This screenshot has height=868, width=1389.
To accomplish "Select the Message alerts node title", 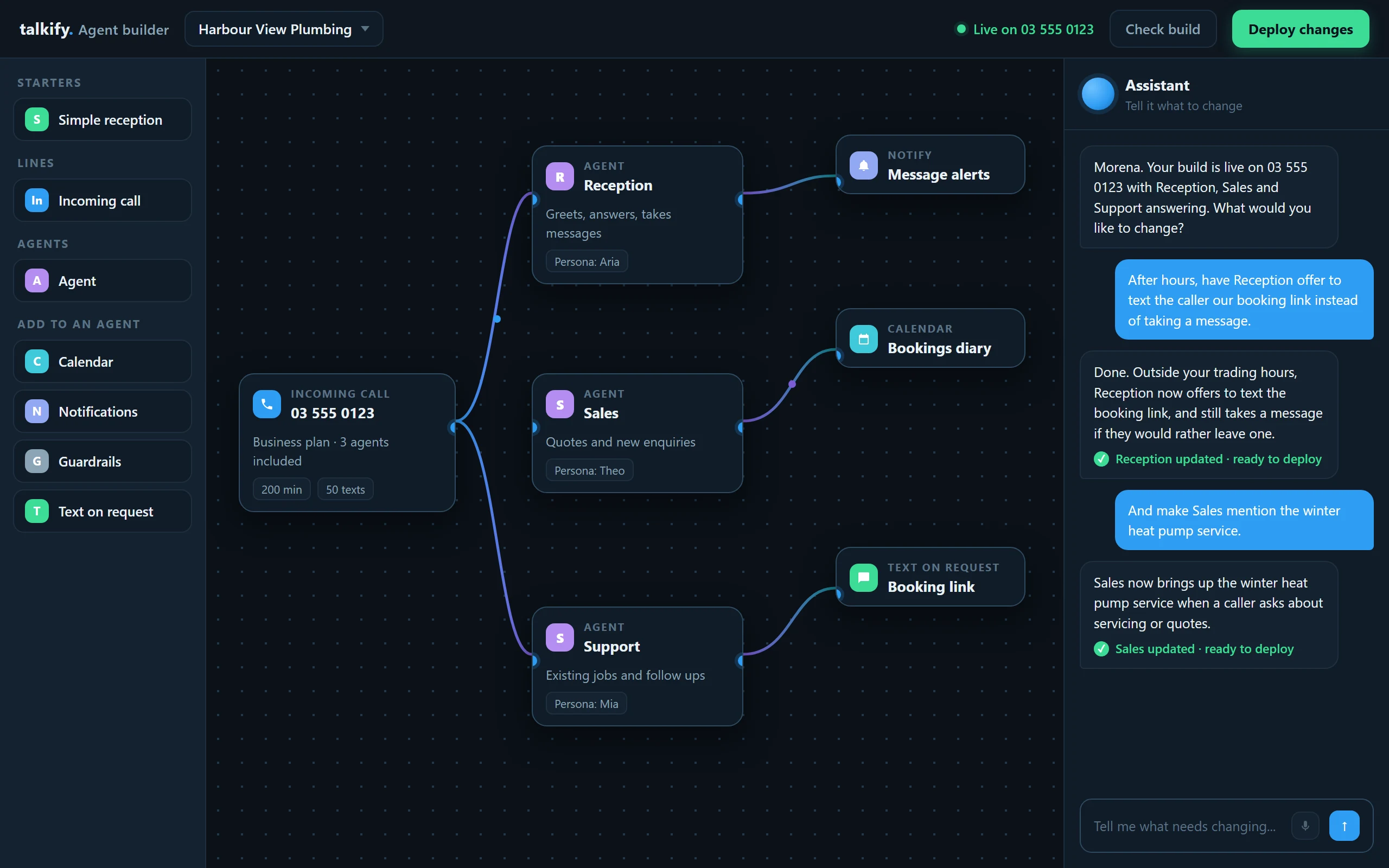I will click(939, 175).
